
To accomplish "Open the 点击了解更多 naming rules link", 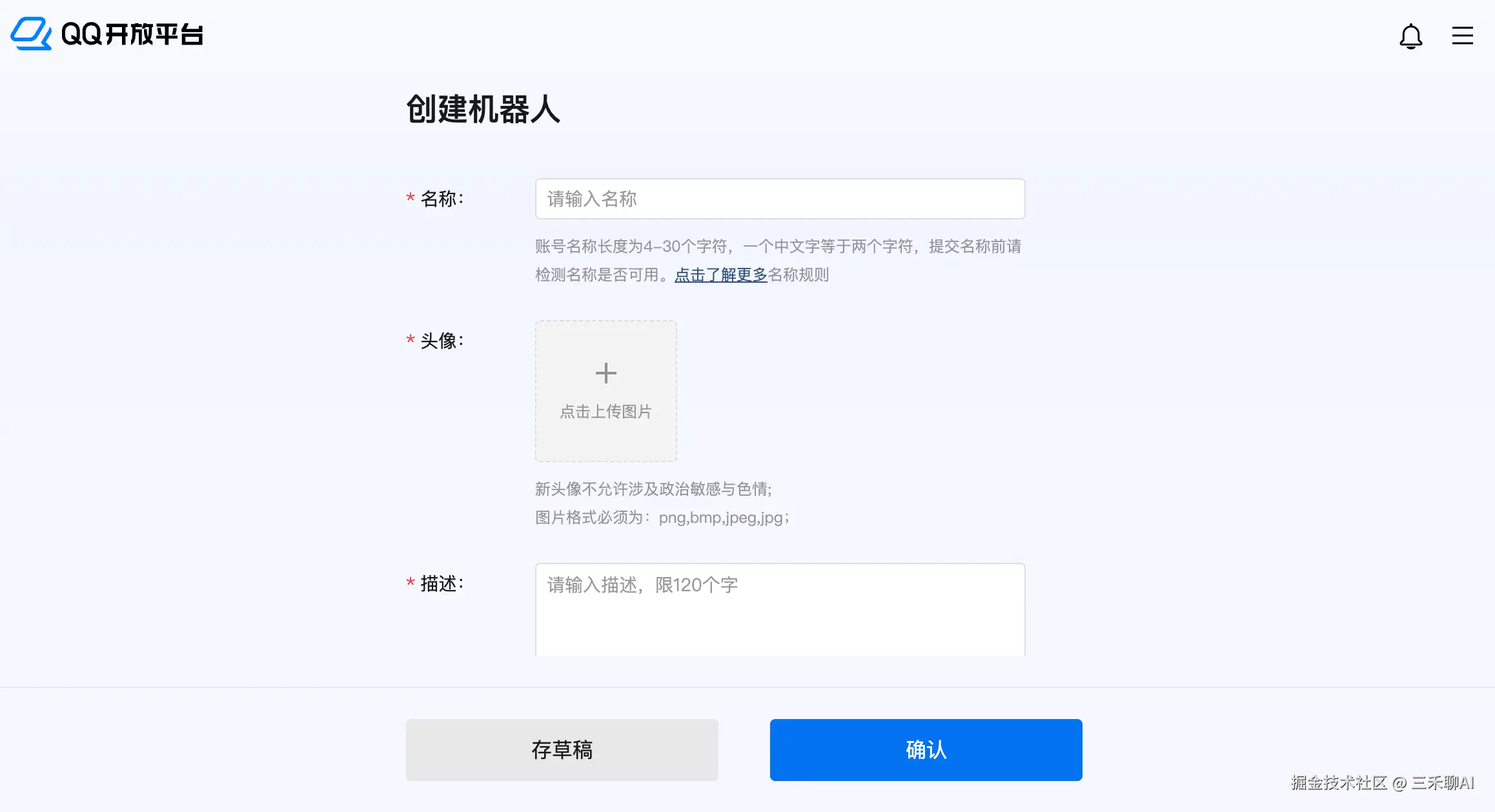I will 720,275.
